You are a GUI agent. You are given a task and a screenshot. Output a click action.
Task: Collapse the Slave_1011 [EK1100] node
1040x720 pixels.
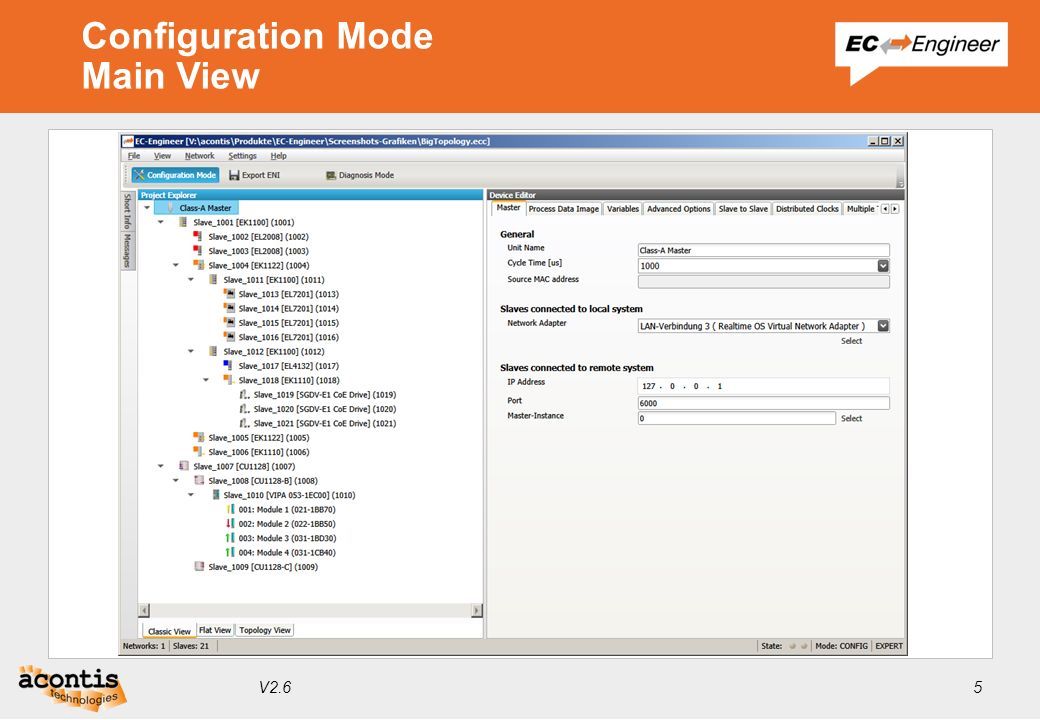191,280
